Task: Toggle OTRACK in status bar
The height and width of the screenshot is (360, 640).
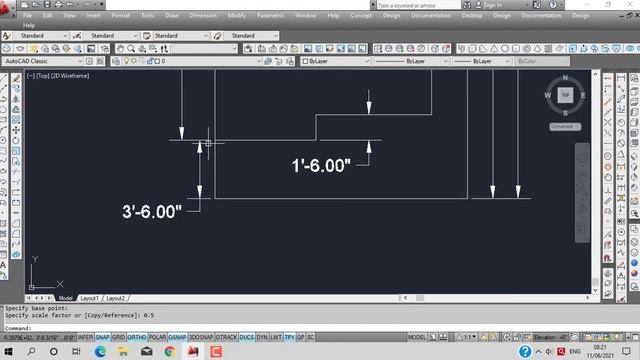Action: pyautogui.click(x=226, y=337)
